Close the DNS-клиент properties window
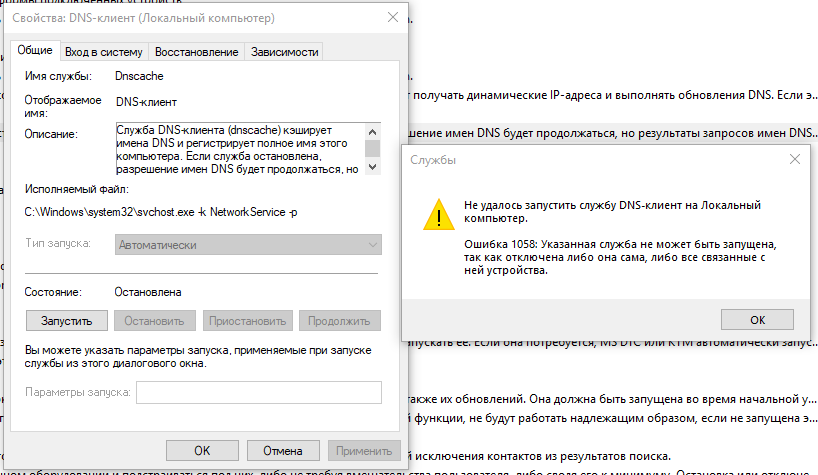 click(x=393, y=17)
